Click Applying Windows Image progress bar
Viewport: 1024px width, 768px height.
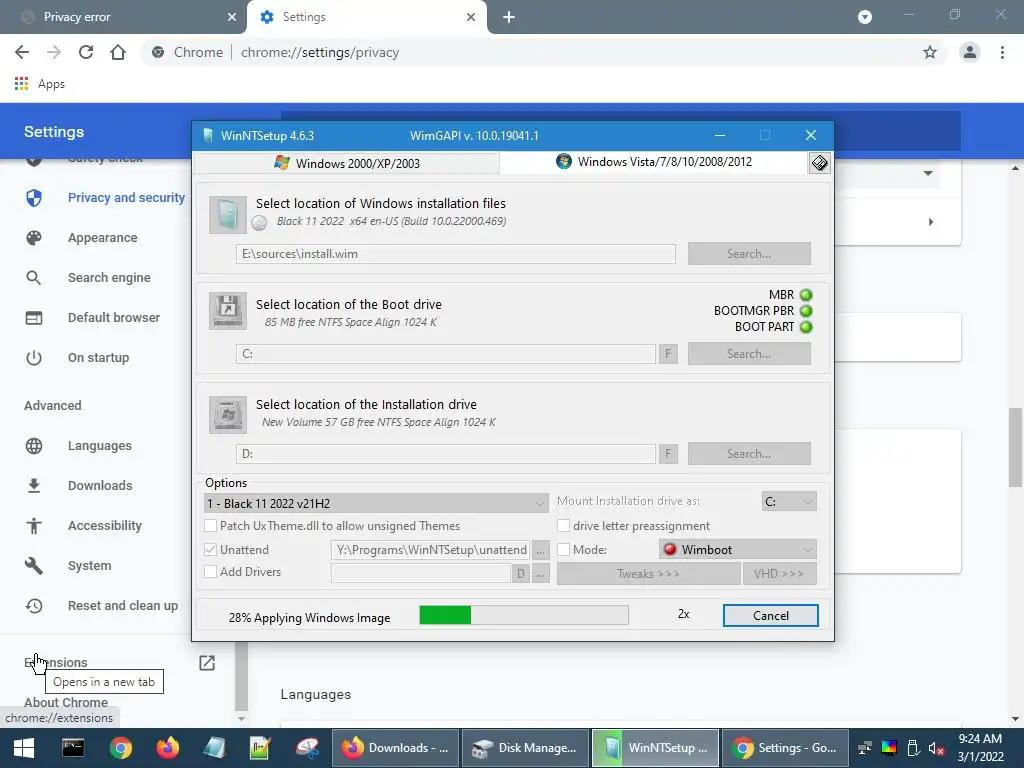click(524, 615)
